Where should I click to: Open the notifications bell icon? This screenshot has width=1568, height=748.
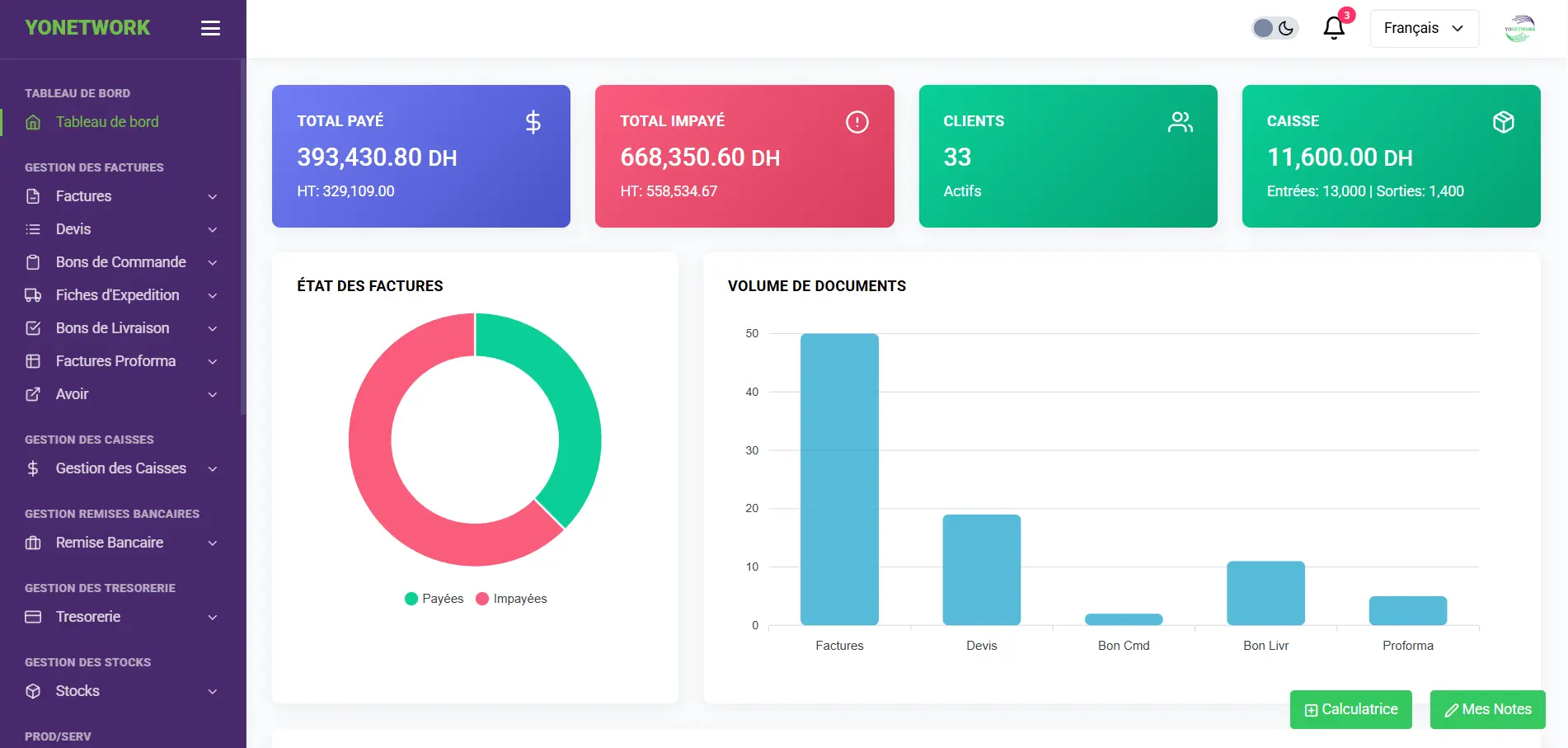pyautogui.click(x=1333, y=28)
